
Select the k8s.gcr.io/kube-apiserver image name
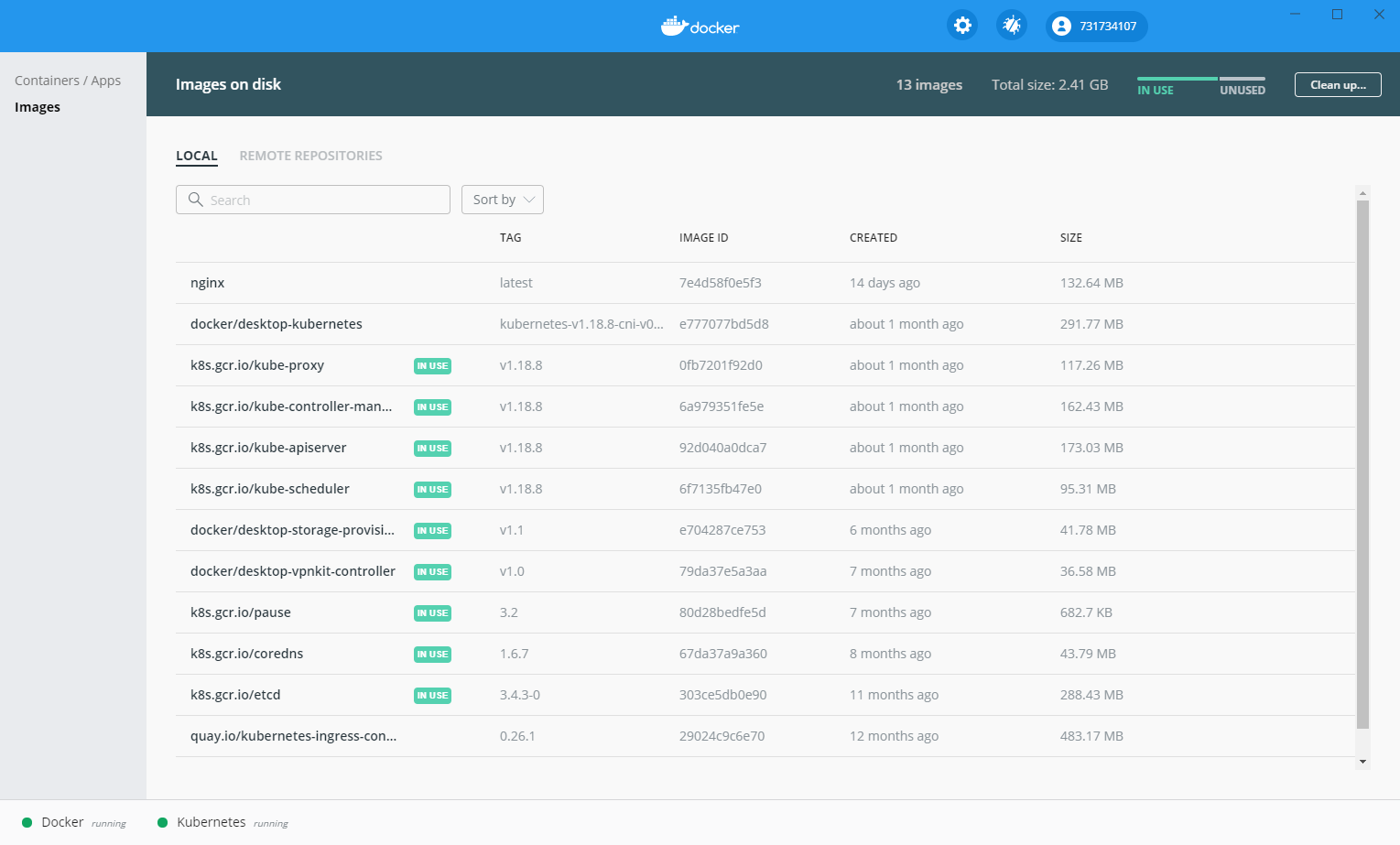click(x=268, y=448)
